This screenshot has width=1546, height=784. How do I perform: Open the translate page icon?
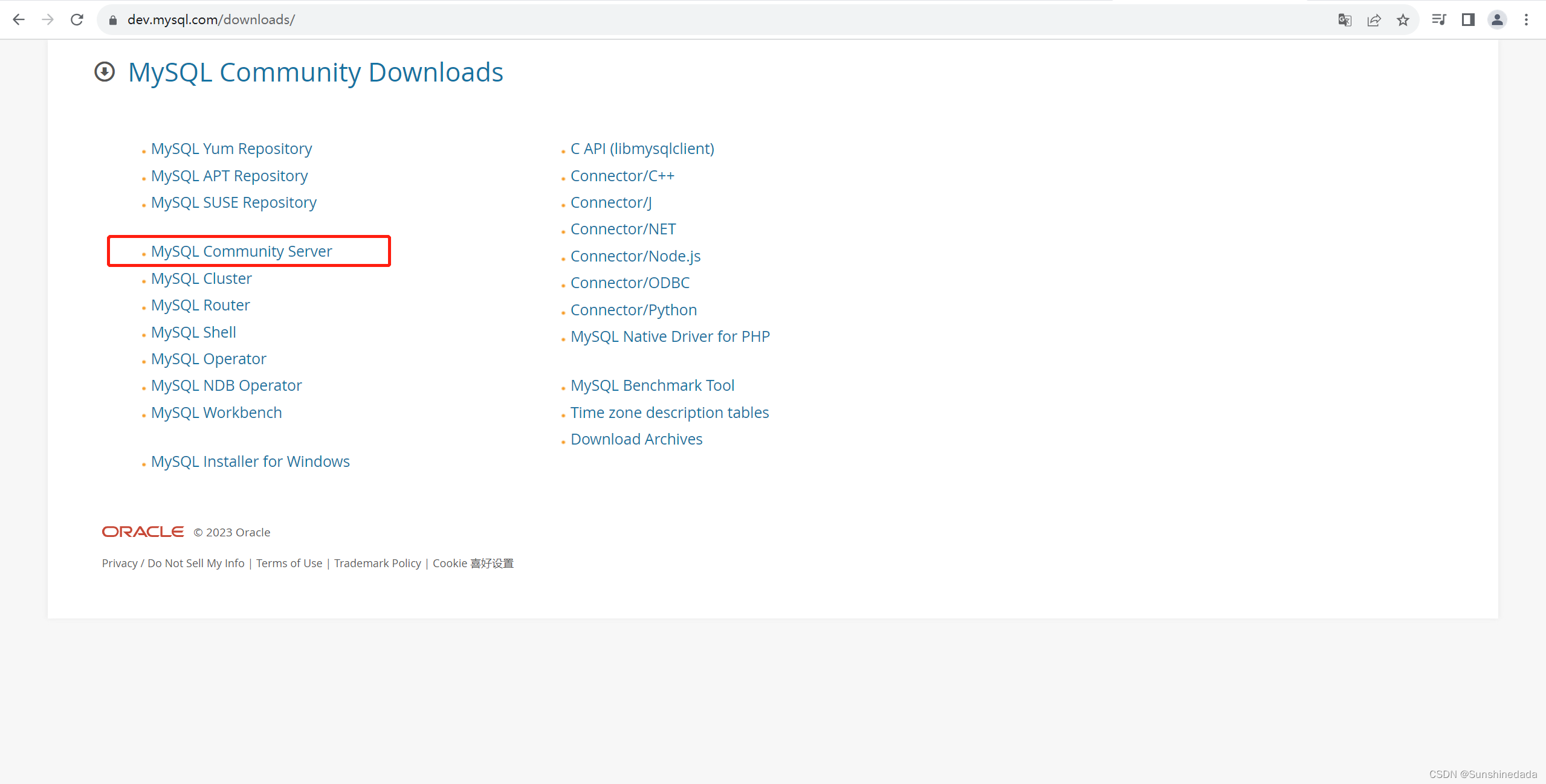tap(1344, 20)
